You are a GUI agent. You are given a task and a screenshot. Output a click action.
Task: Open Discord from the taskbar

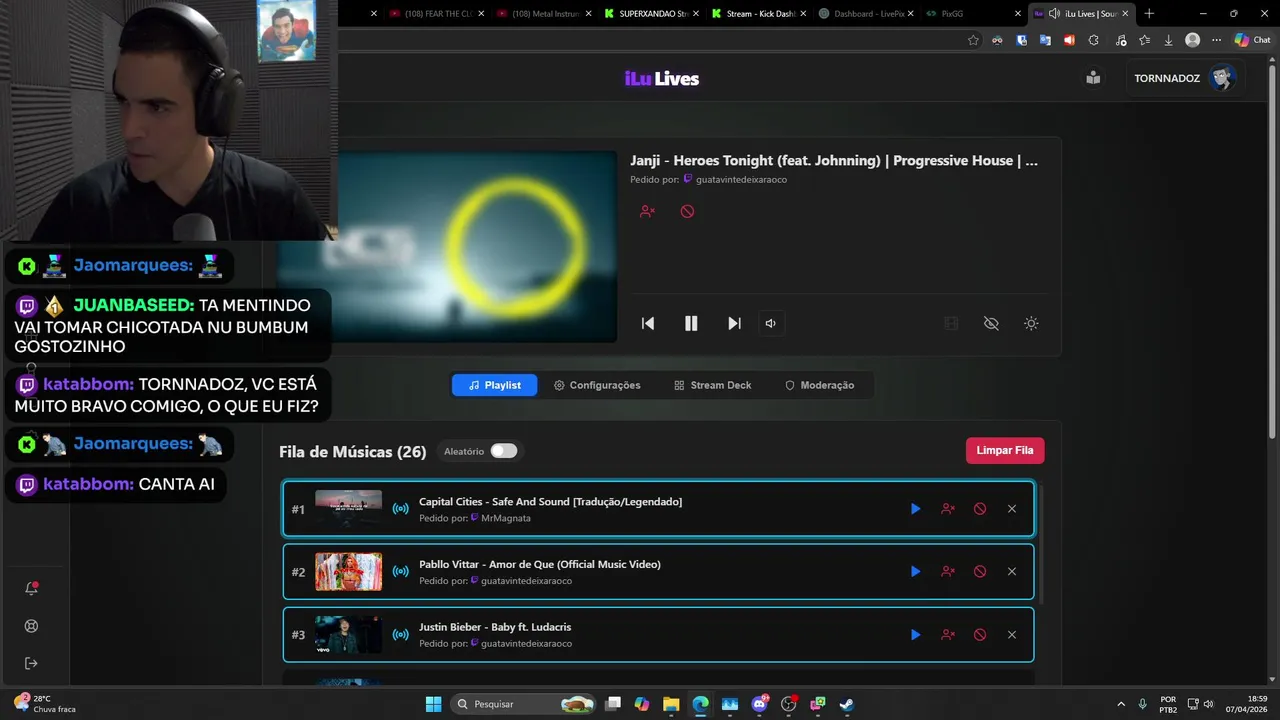(x=759, y=704)
